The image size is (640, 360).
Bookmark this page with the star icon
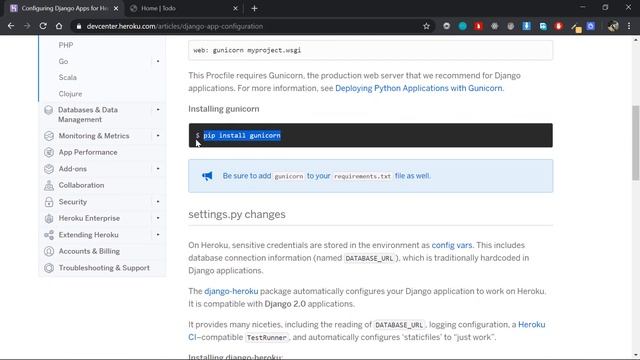click(427, 26)
